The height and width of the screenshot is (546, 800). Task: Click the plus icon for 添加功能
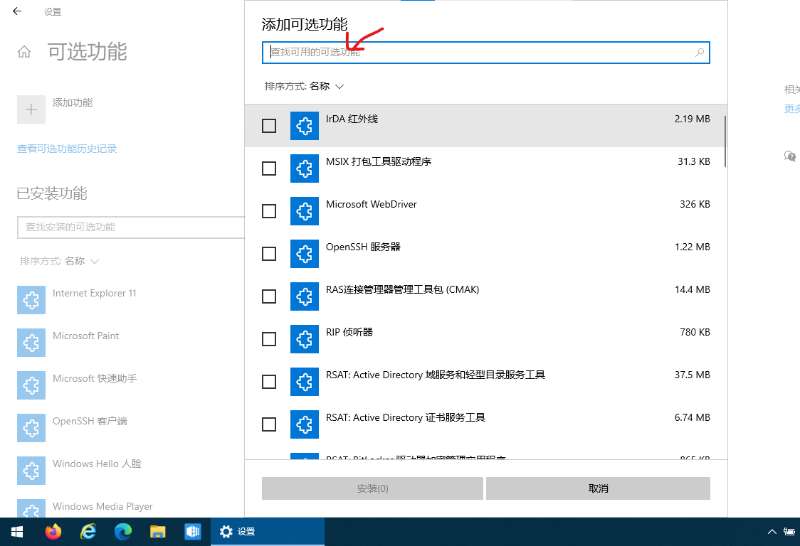click(31, 109)
